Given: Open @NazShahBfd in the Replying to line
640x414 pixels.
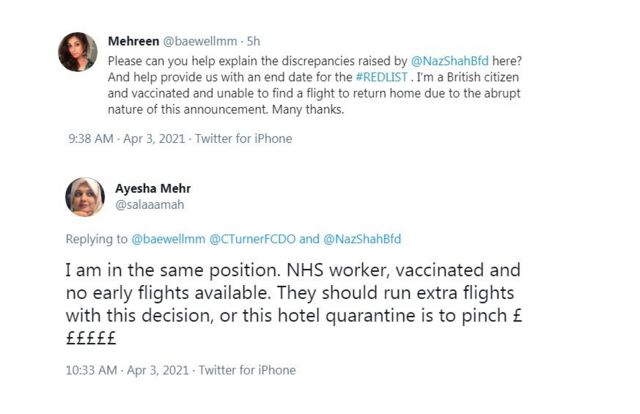Looking at the screenshot, I should (363, 238).
